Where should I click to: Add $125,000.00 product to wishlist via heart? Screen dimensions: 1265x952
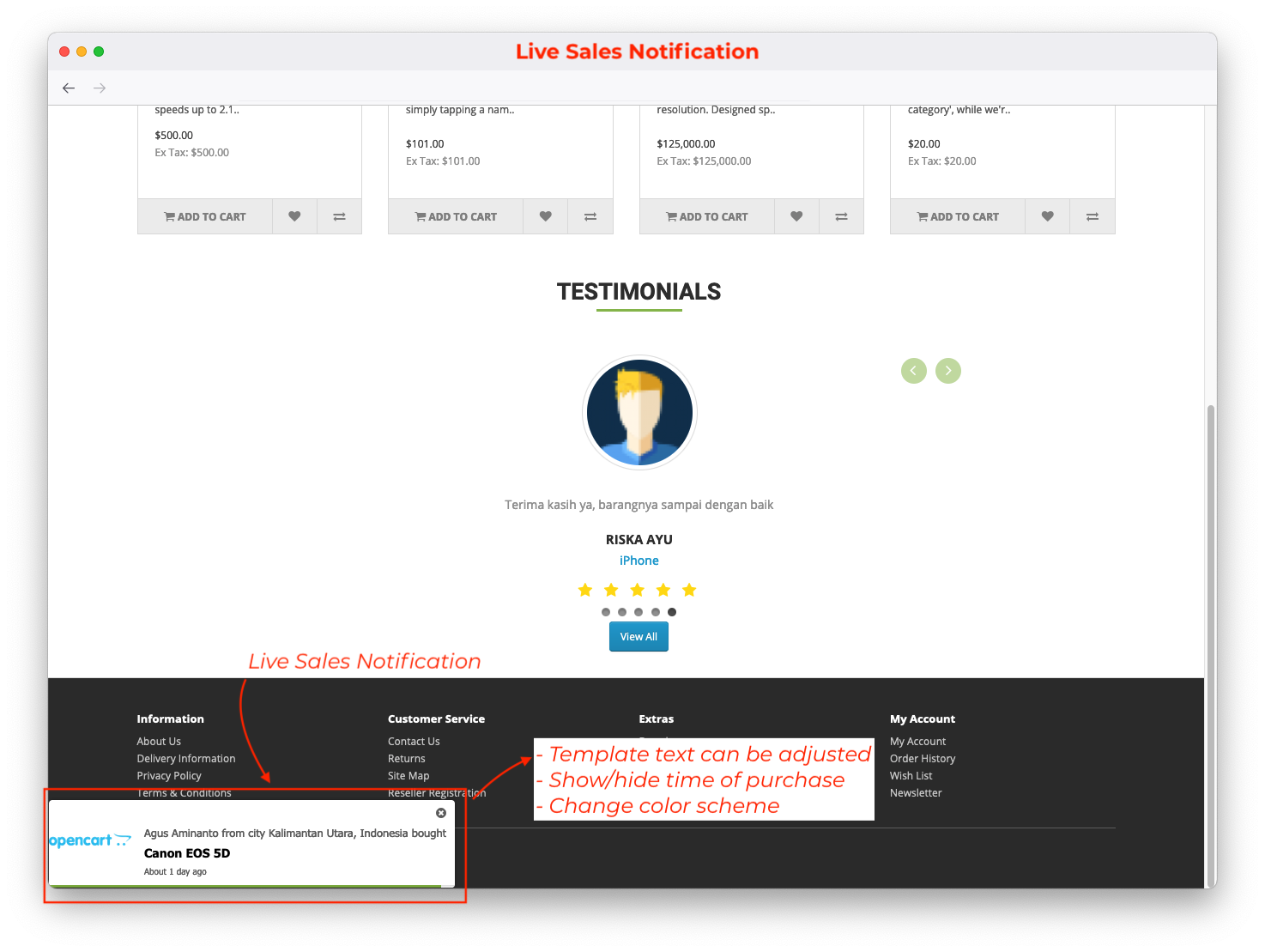796,216
